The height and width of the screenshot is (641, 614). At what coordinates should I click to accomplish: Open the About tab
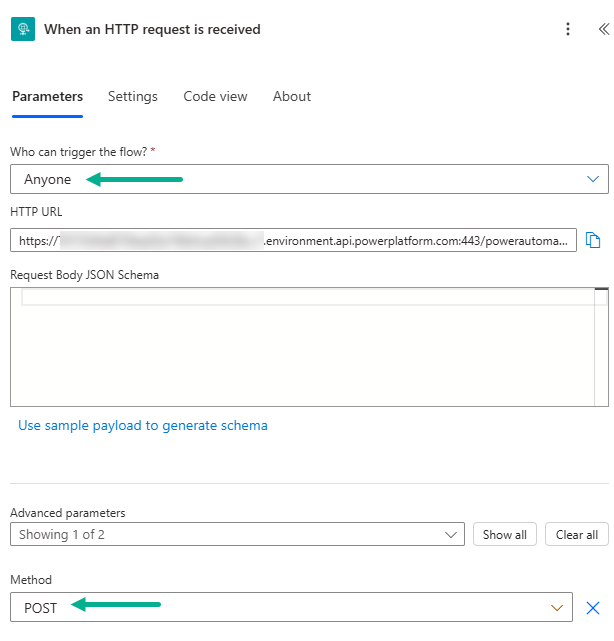[292, 97]
